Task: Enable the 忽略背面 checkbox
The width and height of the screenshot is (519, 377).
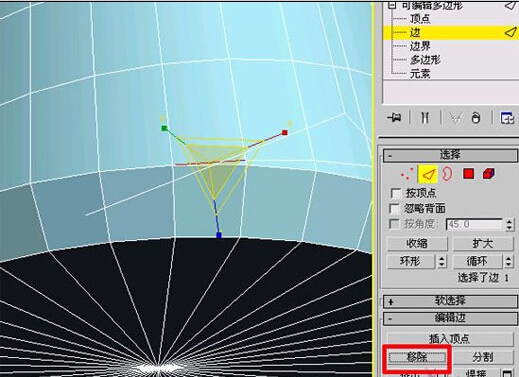Action: (395, 209)
